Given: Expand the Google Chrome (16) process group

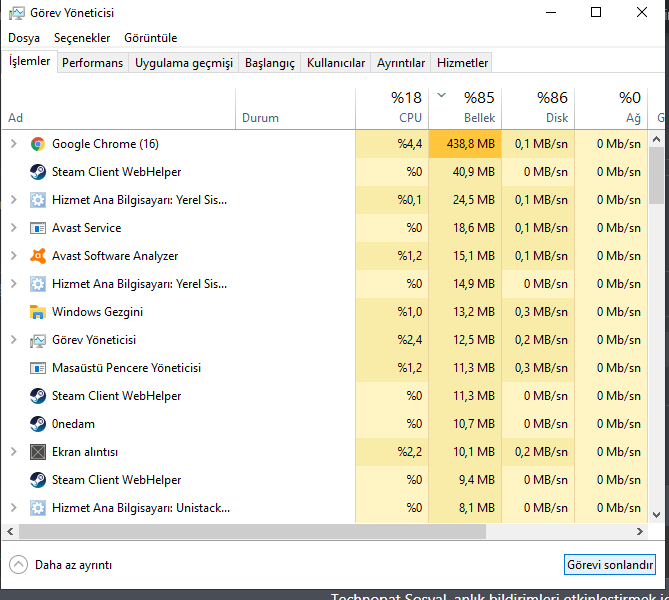Looking at the screenshot, I should (13, 144).
